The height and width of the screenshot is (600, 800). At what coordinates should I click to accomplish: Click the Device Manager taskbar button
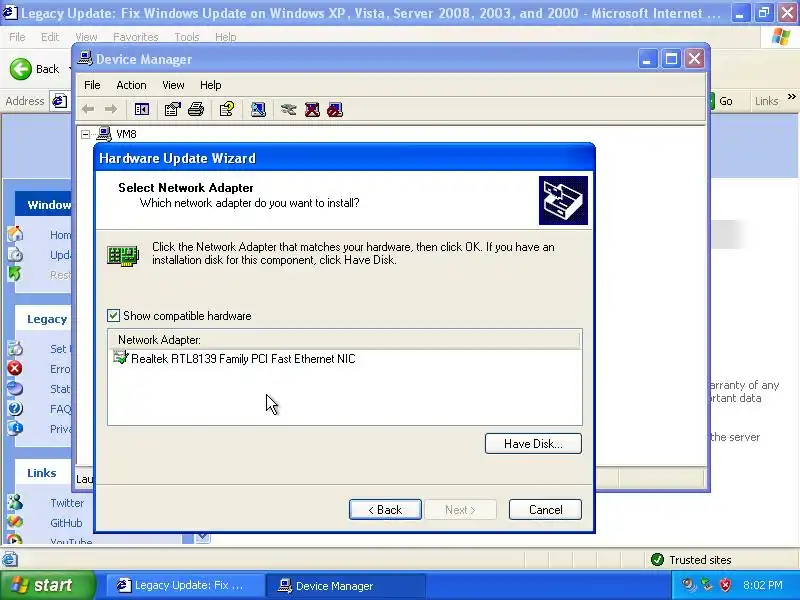346,585
